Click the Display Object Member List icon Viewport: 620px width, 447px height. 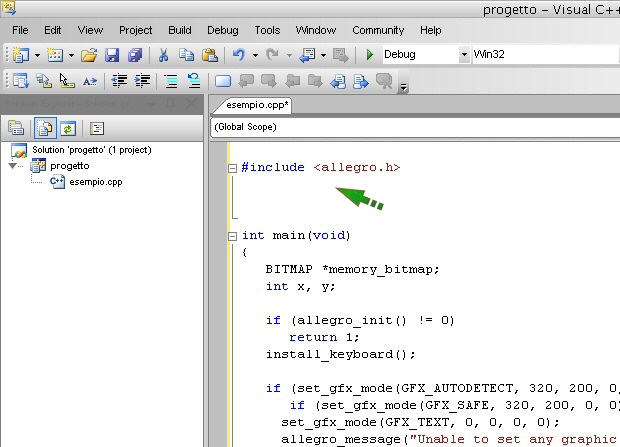tap(21, 81)
